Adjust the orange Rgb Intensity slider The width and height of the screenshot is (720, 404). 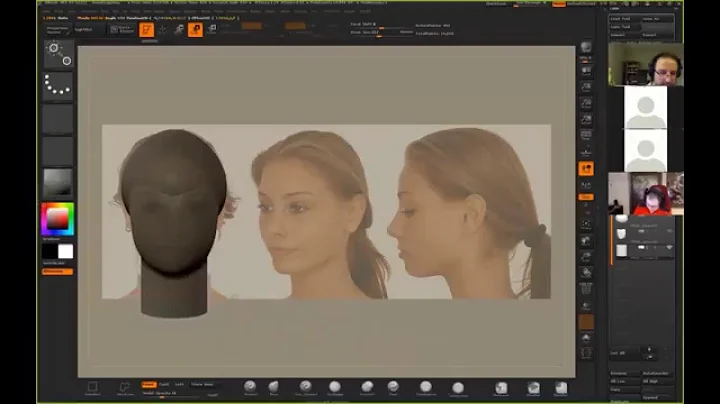click(252, 26)
